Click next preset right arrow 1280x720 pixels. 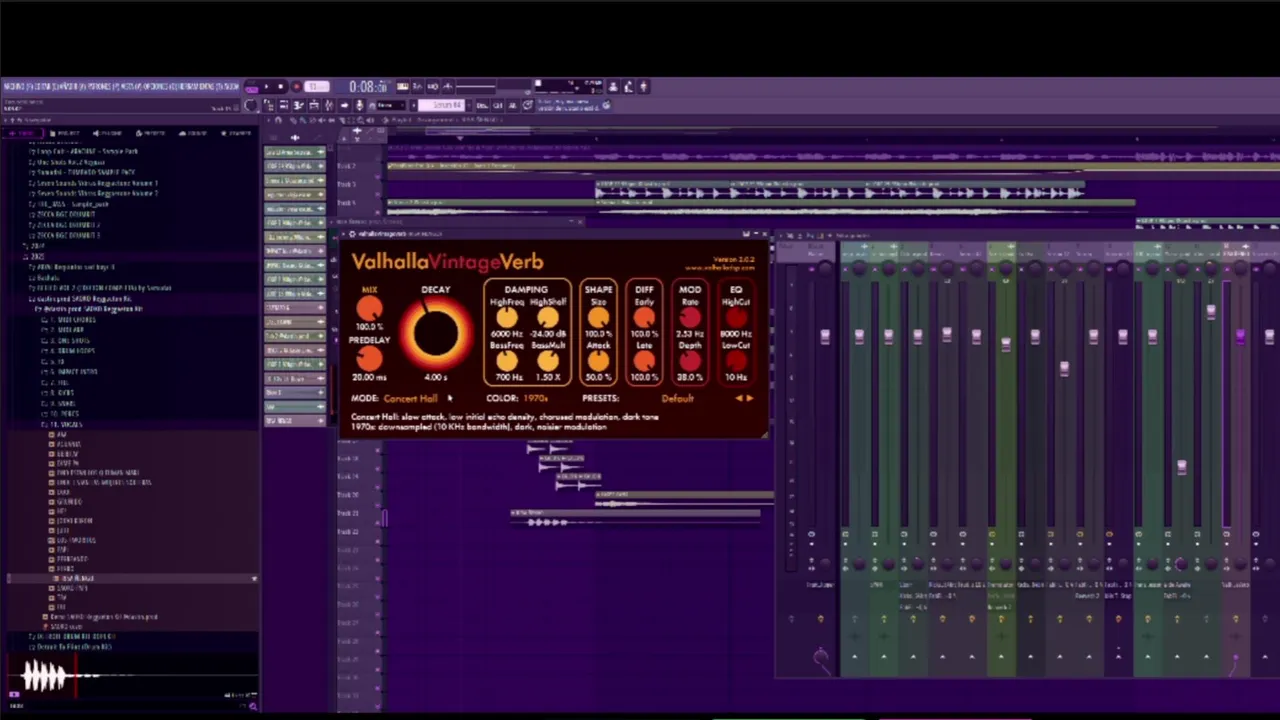pyautogui.click(x=750, y=398)
